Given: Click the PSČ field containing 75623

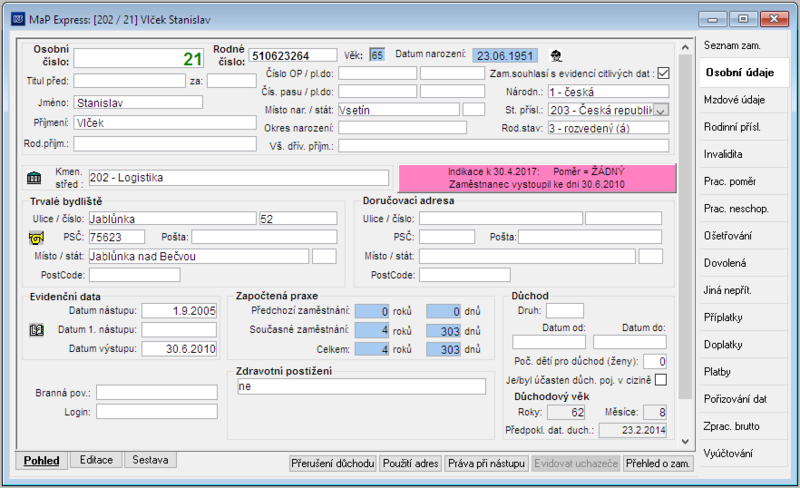Looking at the screenshot, I should (117, 237).
